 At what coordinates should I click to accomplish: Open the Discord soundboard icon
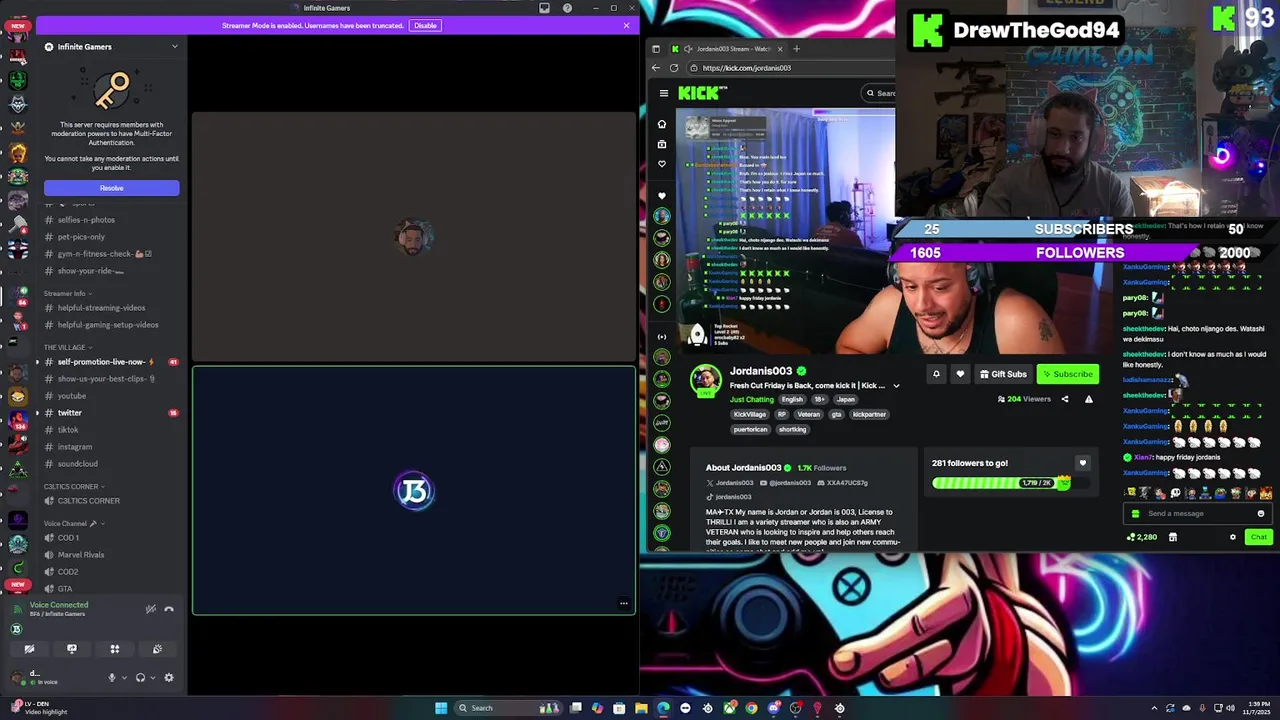pos(157,649)
